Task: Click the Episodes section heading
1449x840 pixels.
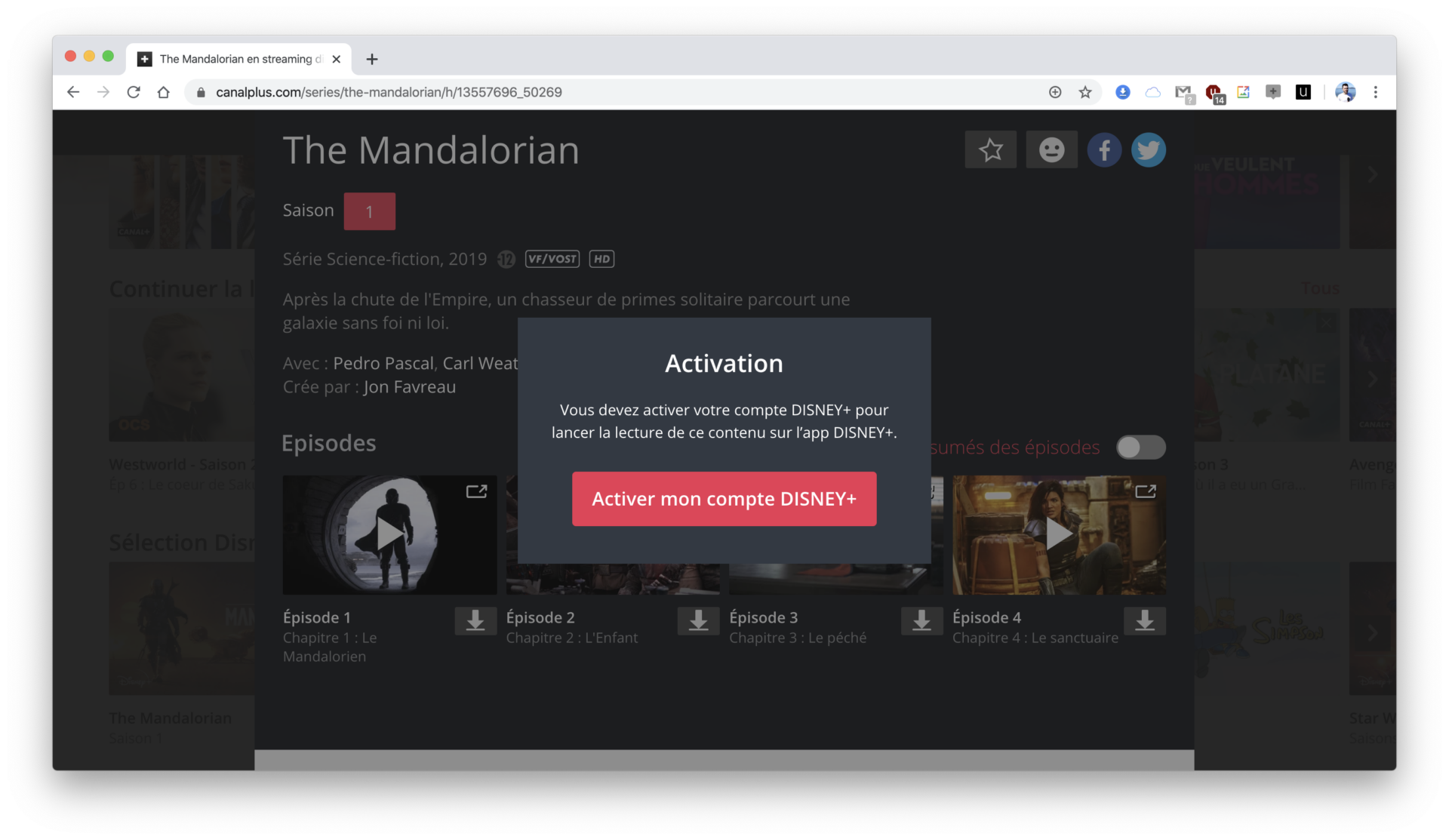Action: (328, 443)
